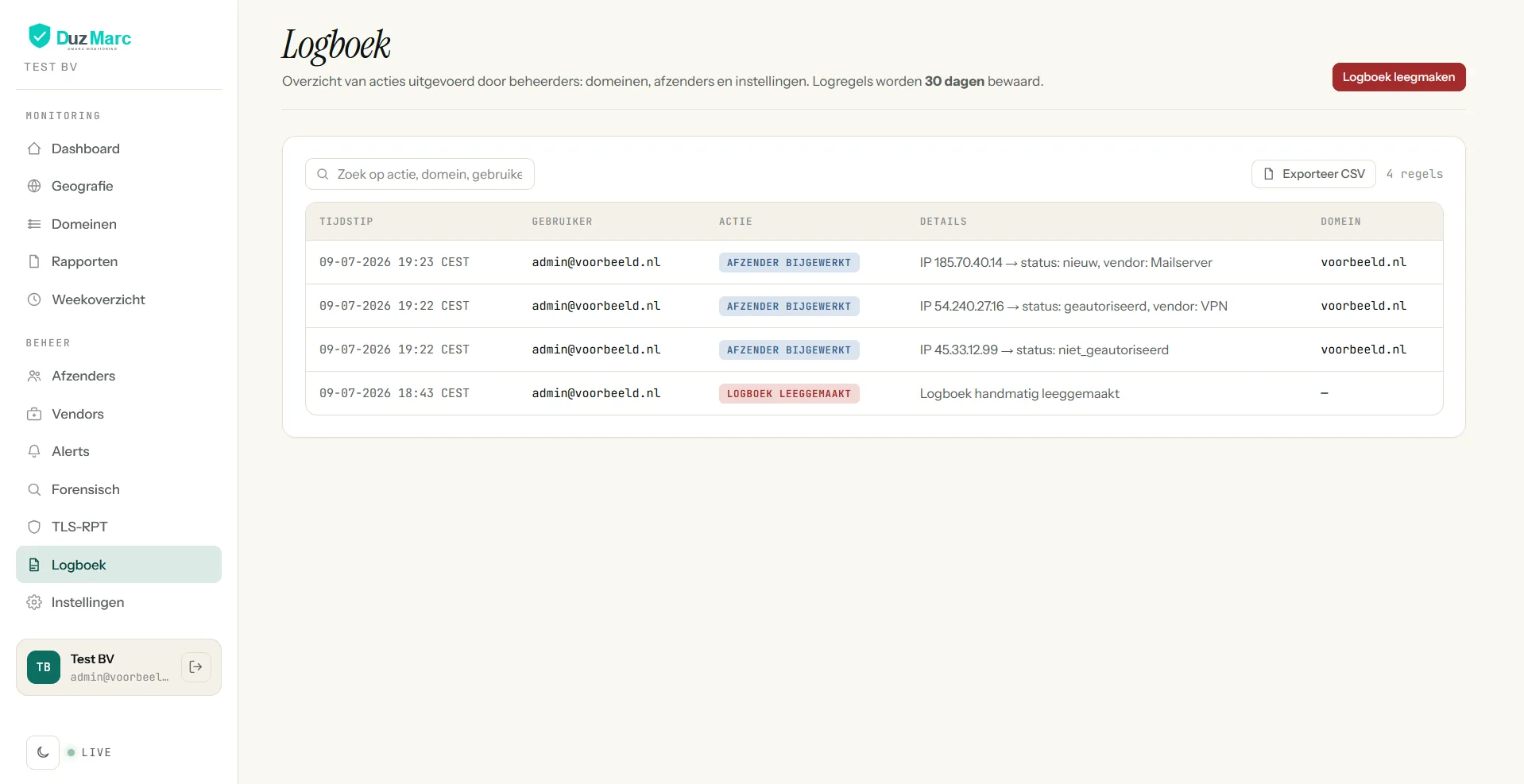The height and width of the screenshot is (784, 1524).
Task: Click the Rapporten document icon
Action: [34, 261]
